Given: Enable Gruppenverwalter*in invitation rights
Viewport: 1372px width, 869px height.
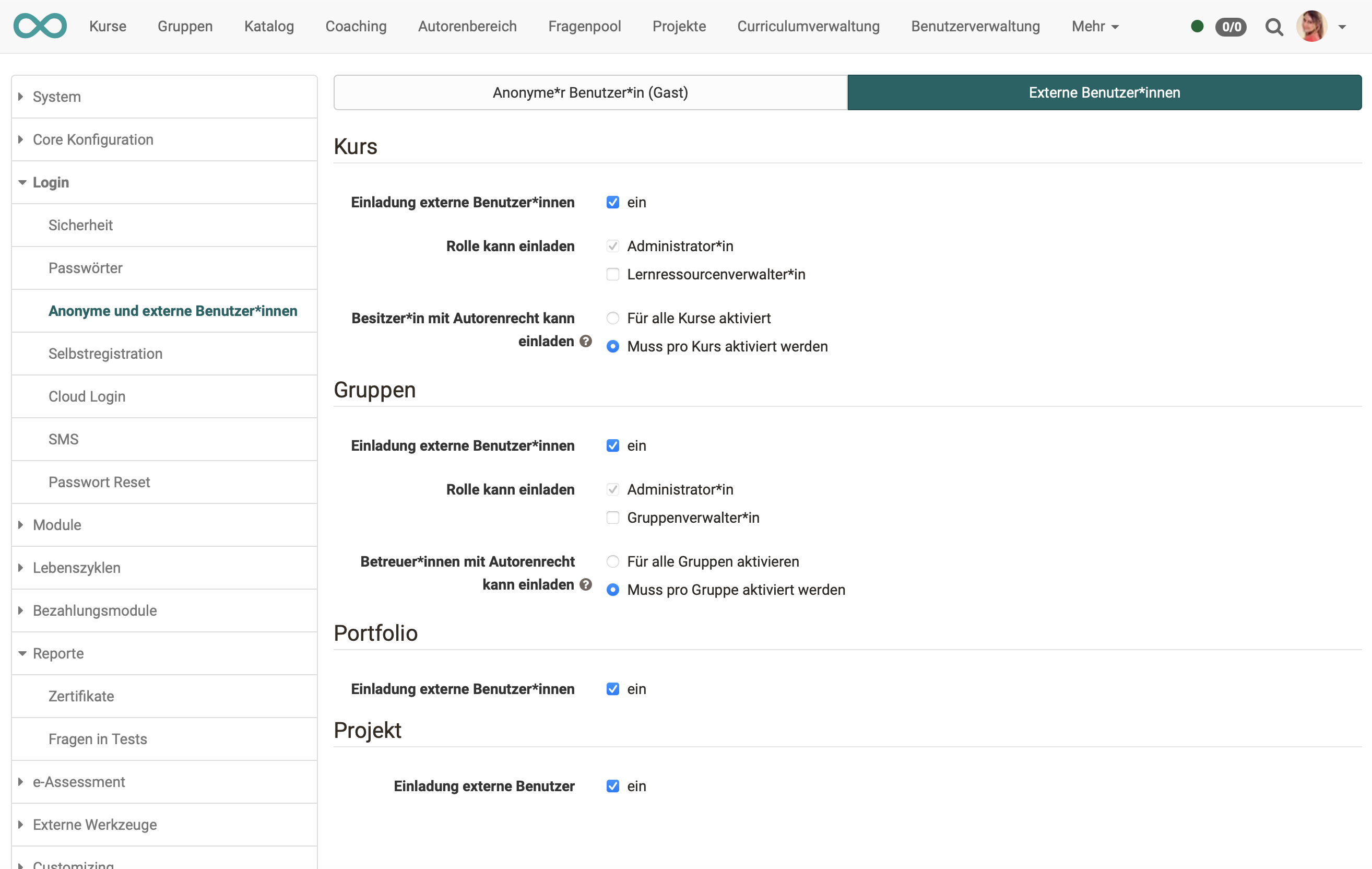Looking at the screenshot, I should (612, 518).
